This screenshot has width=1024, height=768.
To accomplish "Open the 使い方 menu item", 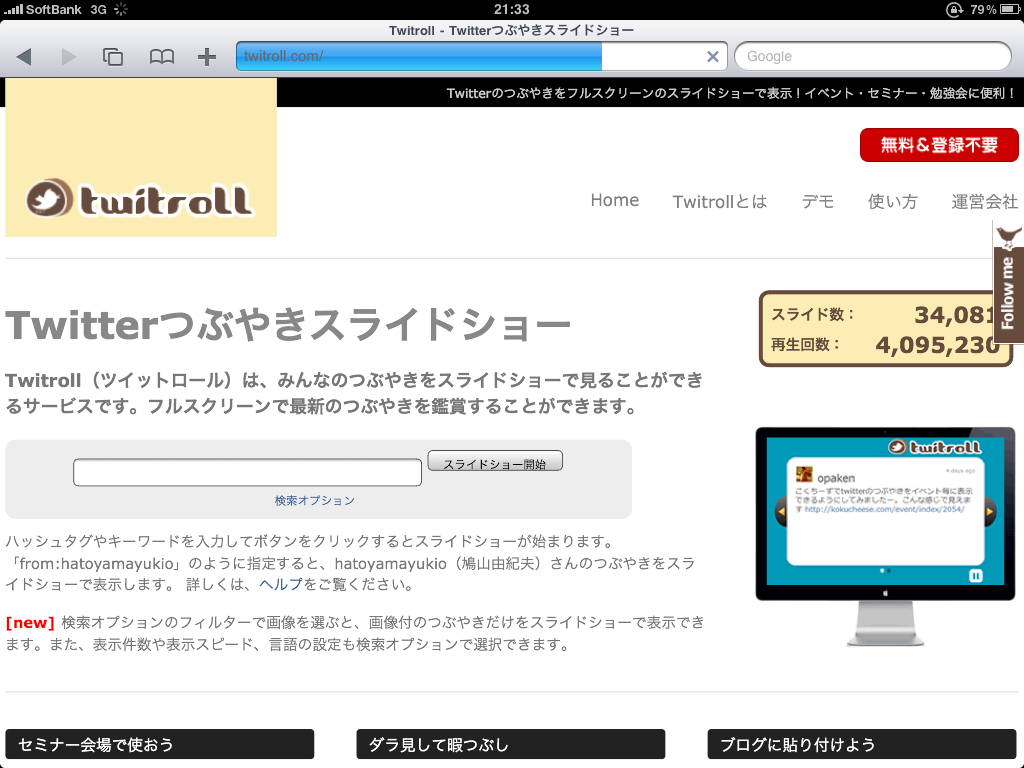I will coord(892,201).
